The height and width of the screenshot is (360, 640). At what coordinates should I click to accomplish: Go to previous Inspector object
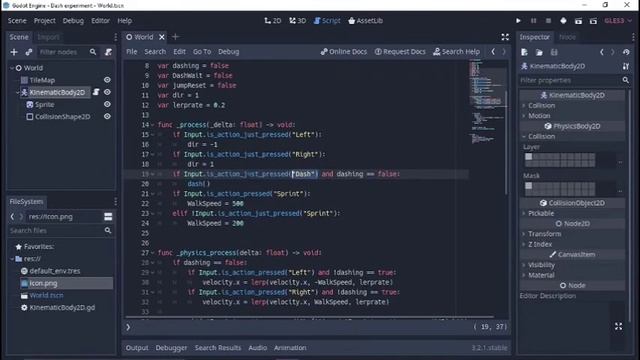[x=602, y=52]
